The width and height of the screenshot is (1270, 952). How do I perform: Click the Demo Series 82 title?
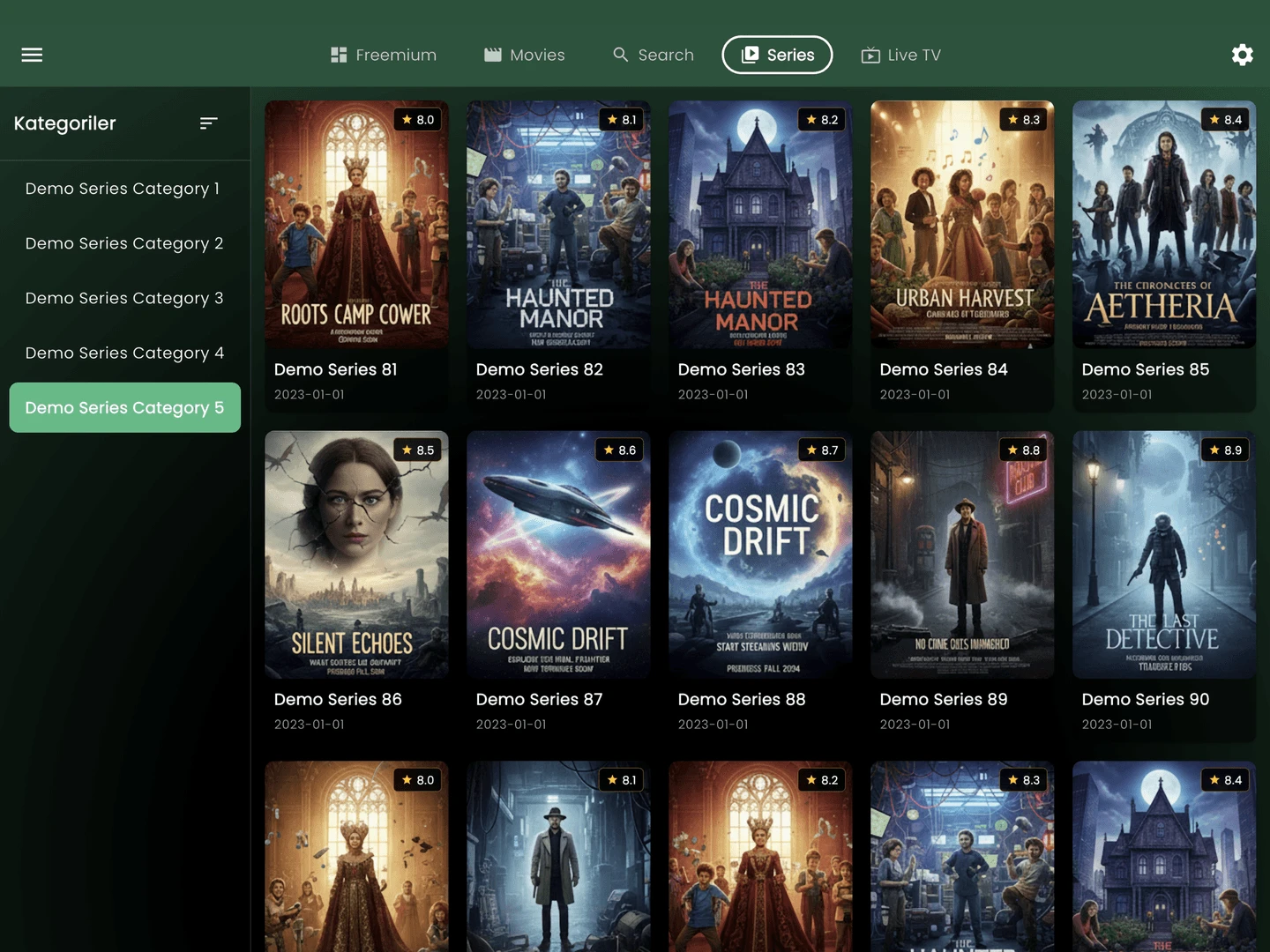tap(539, 369)
